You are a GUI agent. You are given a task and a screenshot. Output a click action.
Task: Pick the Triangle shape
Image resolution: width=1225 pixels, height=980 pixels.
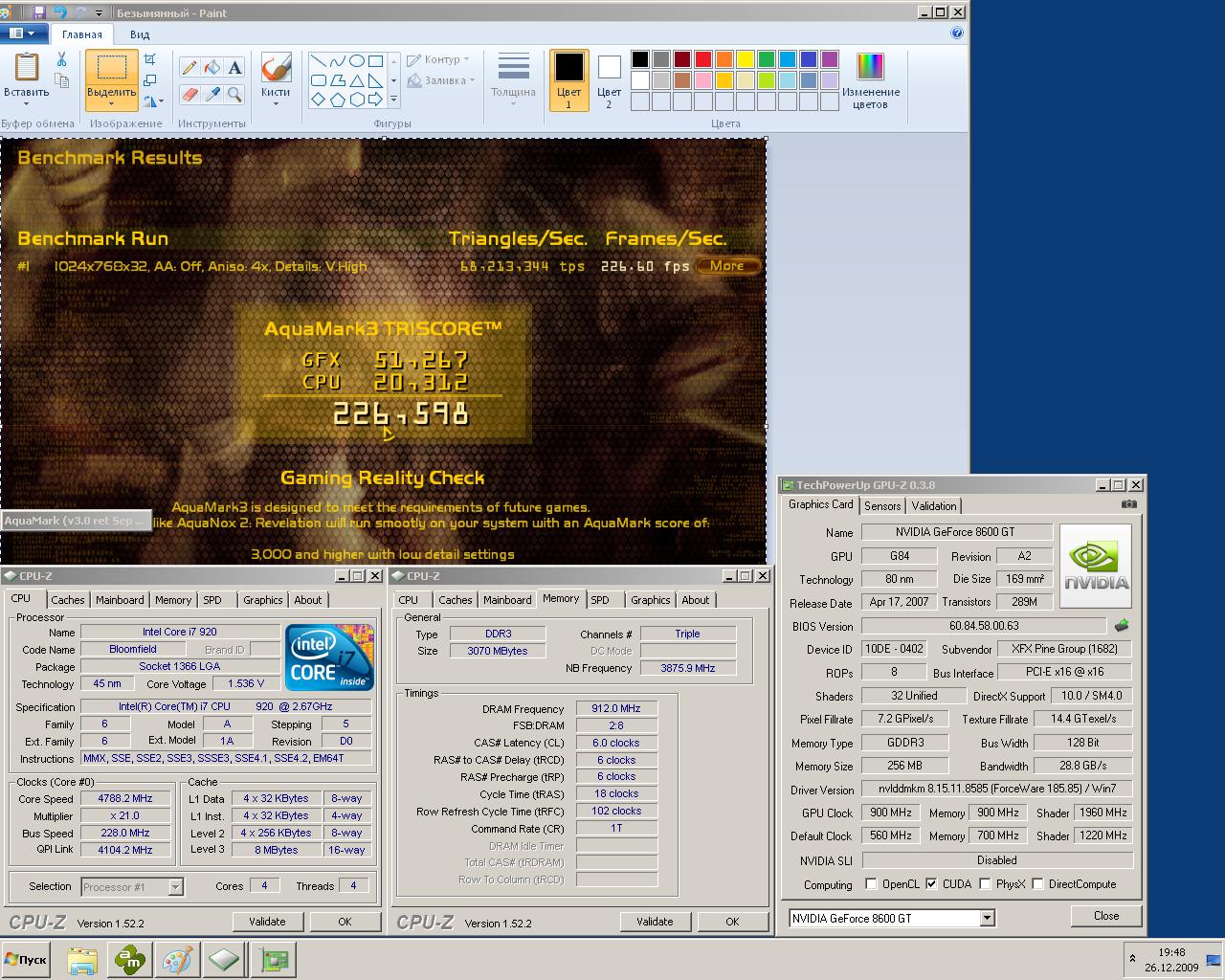356,80
